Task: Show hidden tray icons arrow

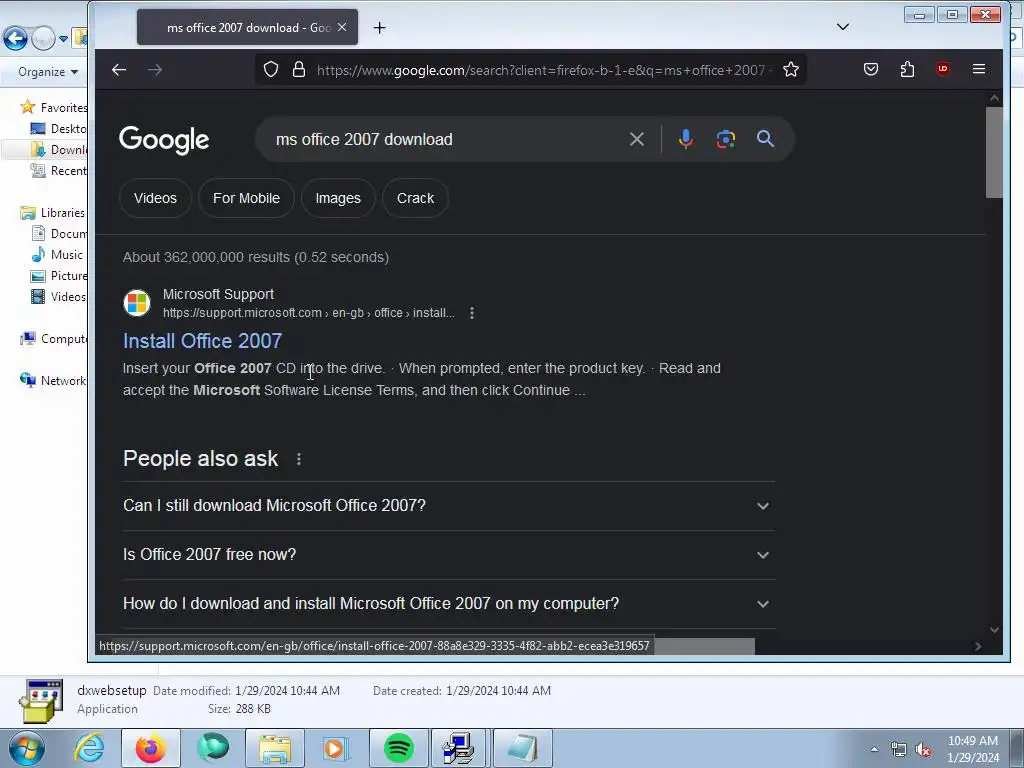Action: (x=874, y=749)
